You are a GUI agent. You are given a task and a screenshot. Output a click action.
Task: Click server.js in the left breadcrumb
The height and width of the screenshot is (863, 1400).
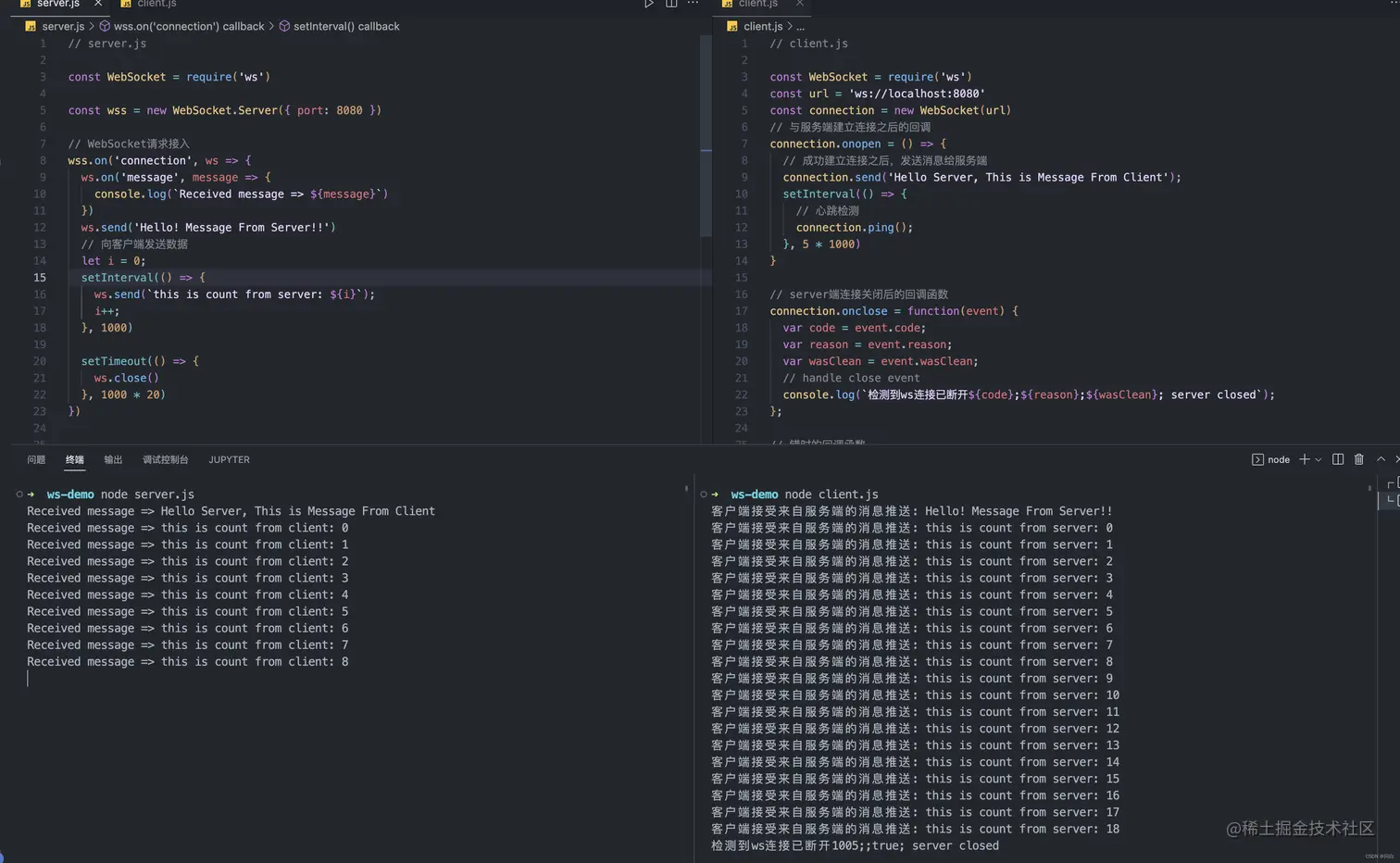[x=63, y=26]
